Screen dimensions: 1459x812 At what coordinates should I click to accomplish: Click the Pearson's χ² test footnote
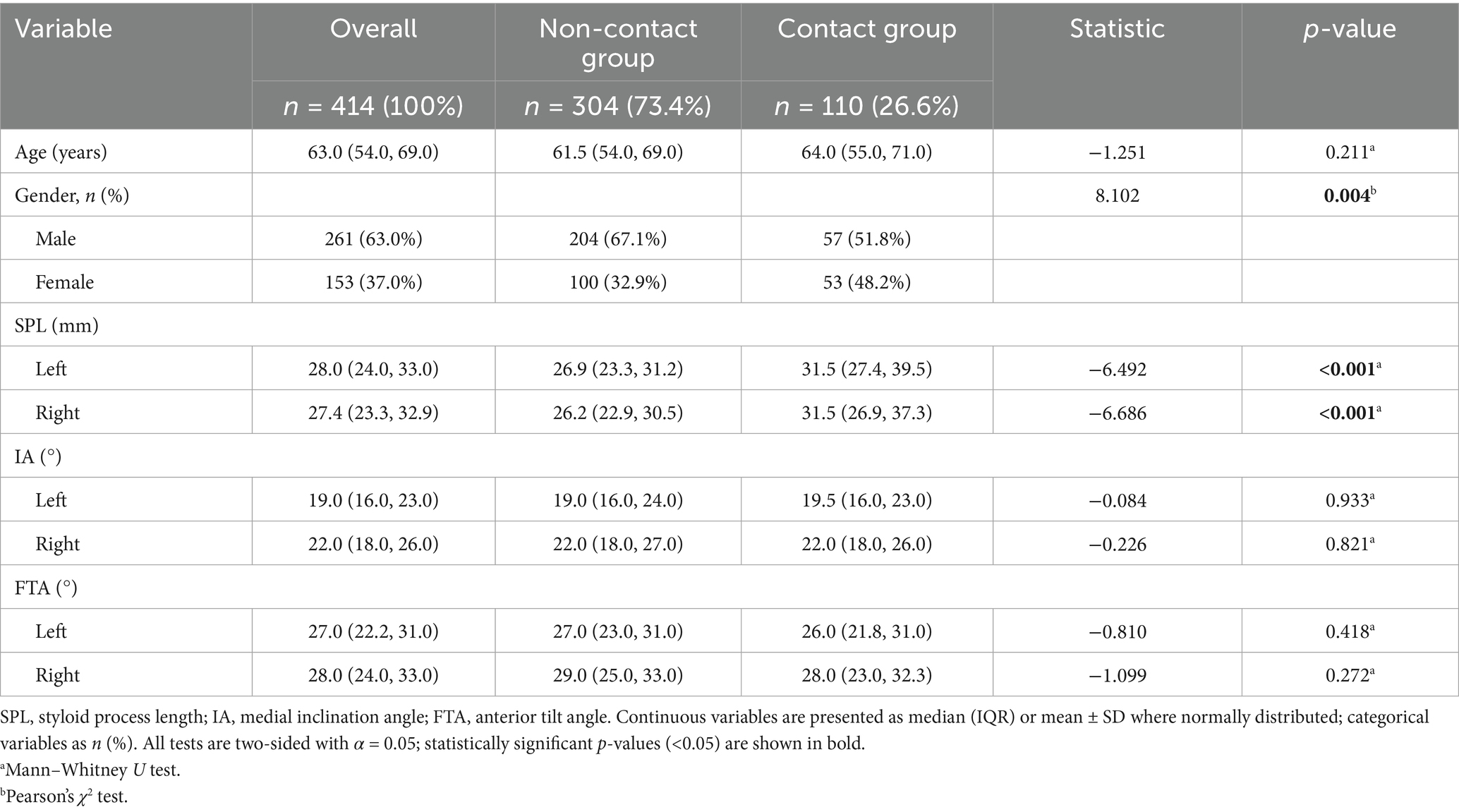coord(64,797)
